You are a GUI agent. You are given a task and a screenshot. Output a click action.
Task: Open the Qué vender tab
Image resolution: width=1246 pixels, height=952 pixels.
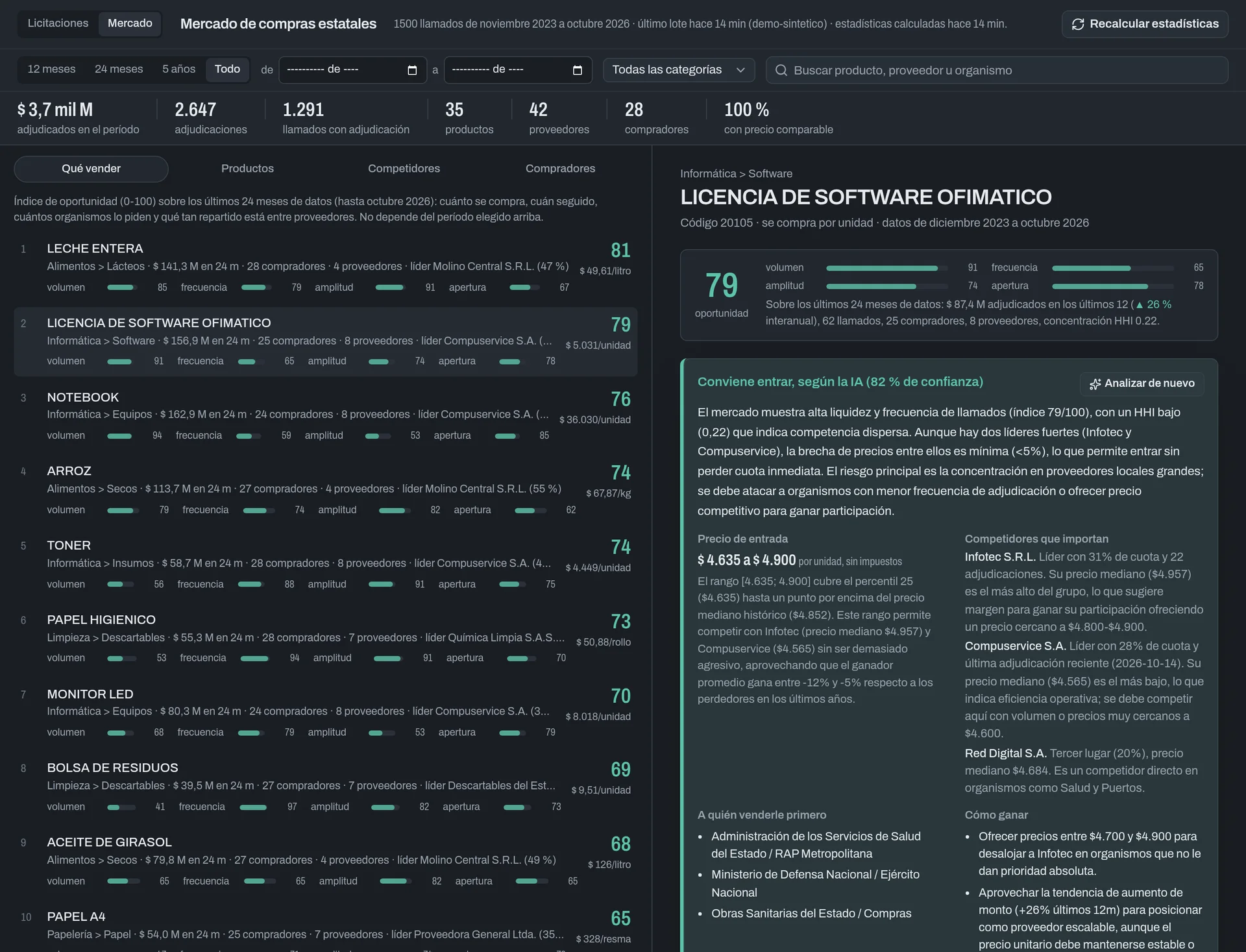(91, 169)
